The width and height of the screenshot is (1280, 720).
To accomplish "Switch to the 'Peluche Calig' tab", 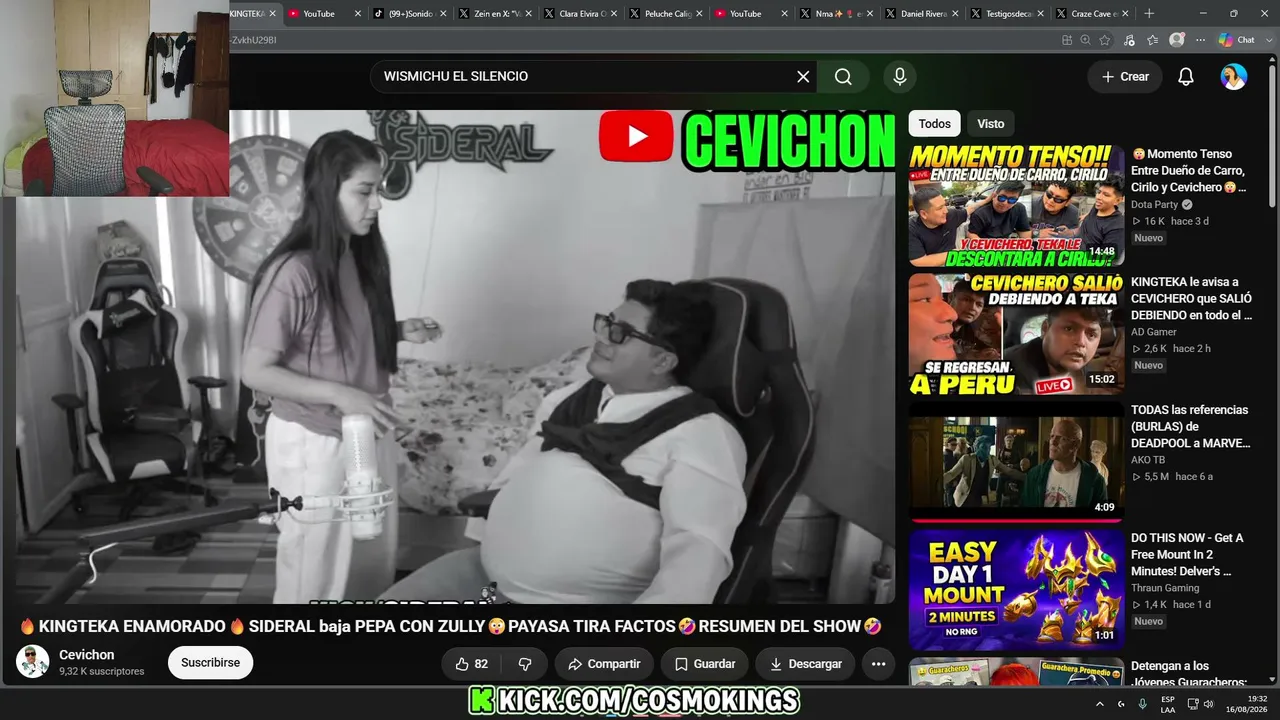I will [664, 14].
